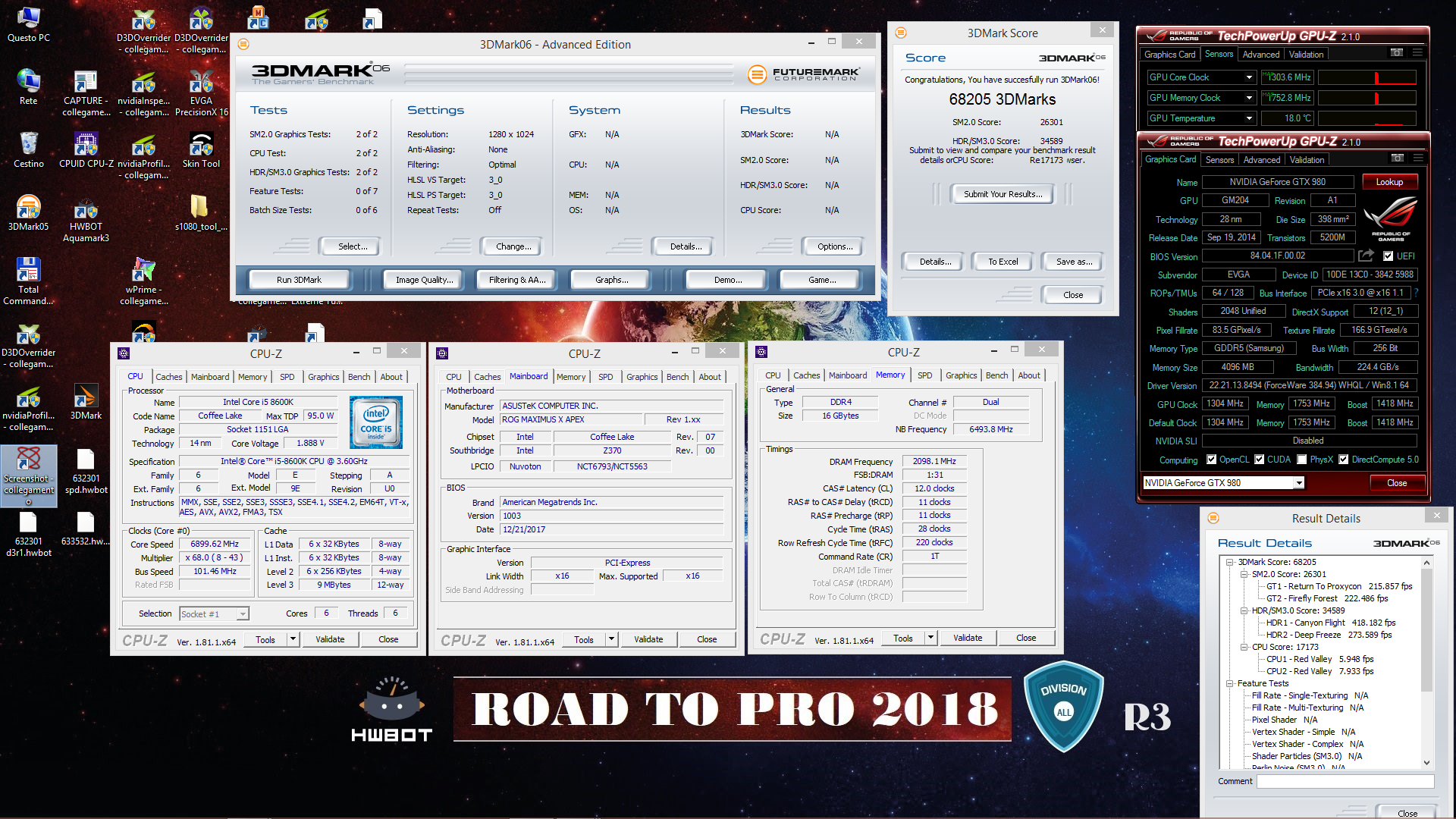Open Image Quality... in 3DMark06
This screenshot has height=819, width=1456.
click(x=424, y=280)
